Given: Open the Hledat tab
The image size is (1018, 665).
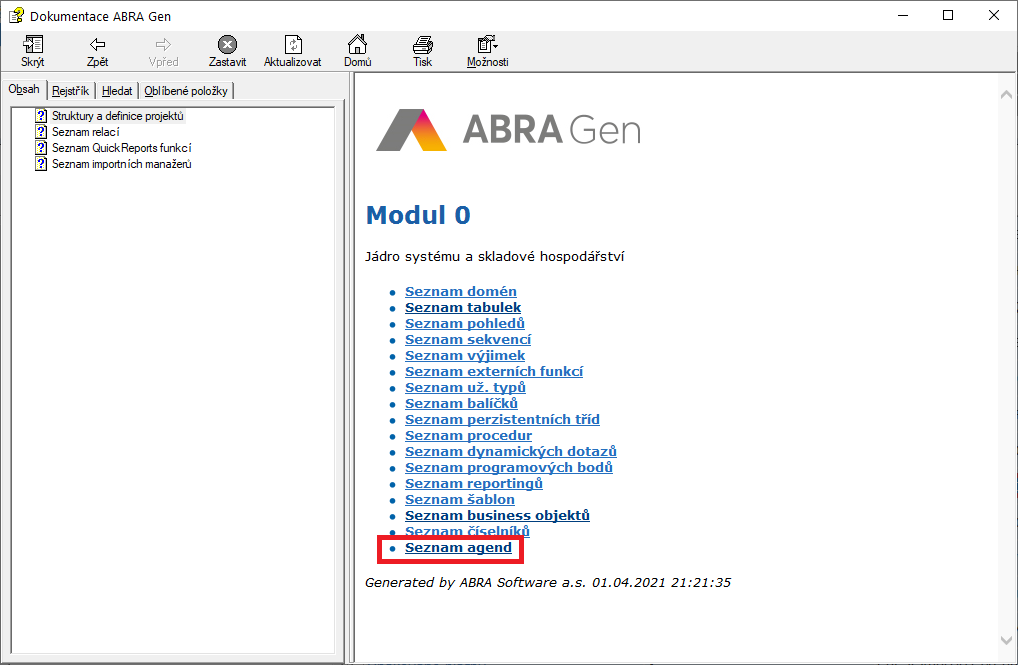Looking at the screenshot, I should (x=116, y=89).
